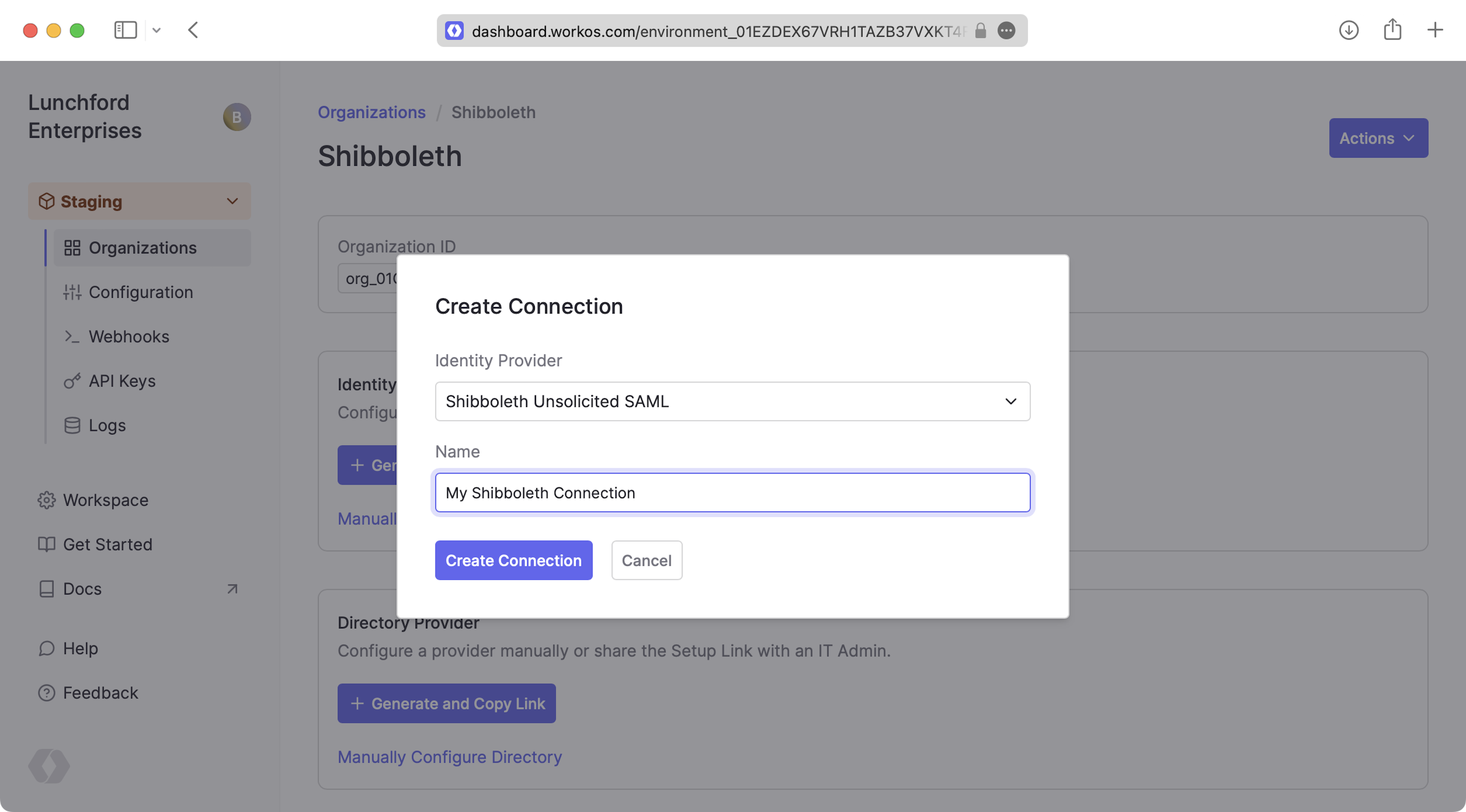
Task: Expand the Staging environment dropdown
Action: click(x=139, y=202)
